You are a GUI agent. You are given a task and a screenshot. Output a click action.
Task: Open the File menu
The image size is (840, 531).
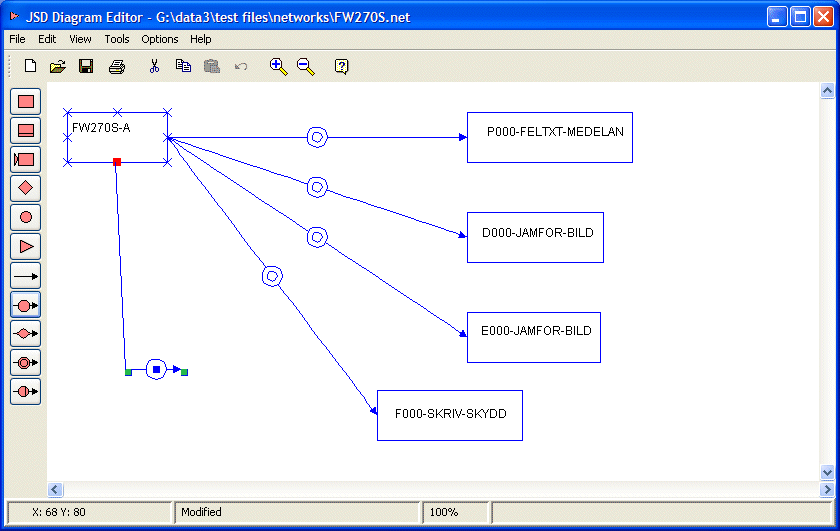click(17, 39)
